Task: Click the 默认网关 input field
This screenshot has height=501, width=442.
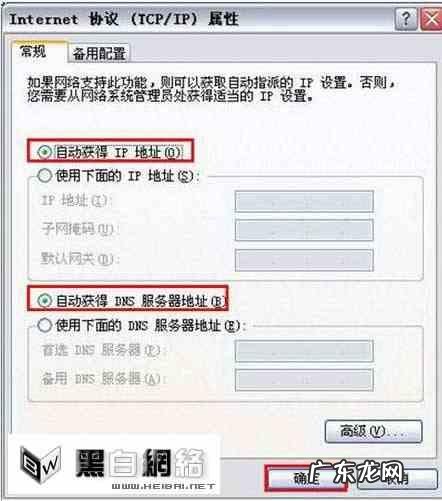Action: 304,260
